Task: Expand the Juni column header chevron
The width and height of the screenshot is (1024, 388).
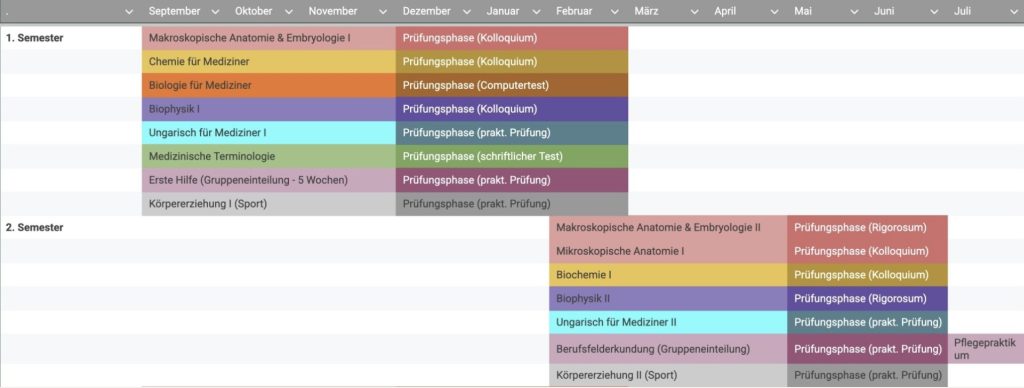Action: (x=934, y=12)
